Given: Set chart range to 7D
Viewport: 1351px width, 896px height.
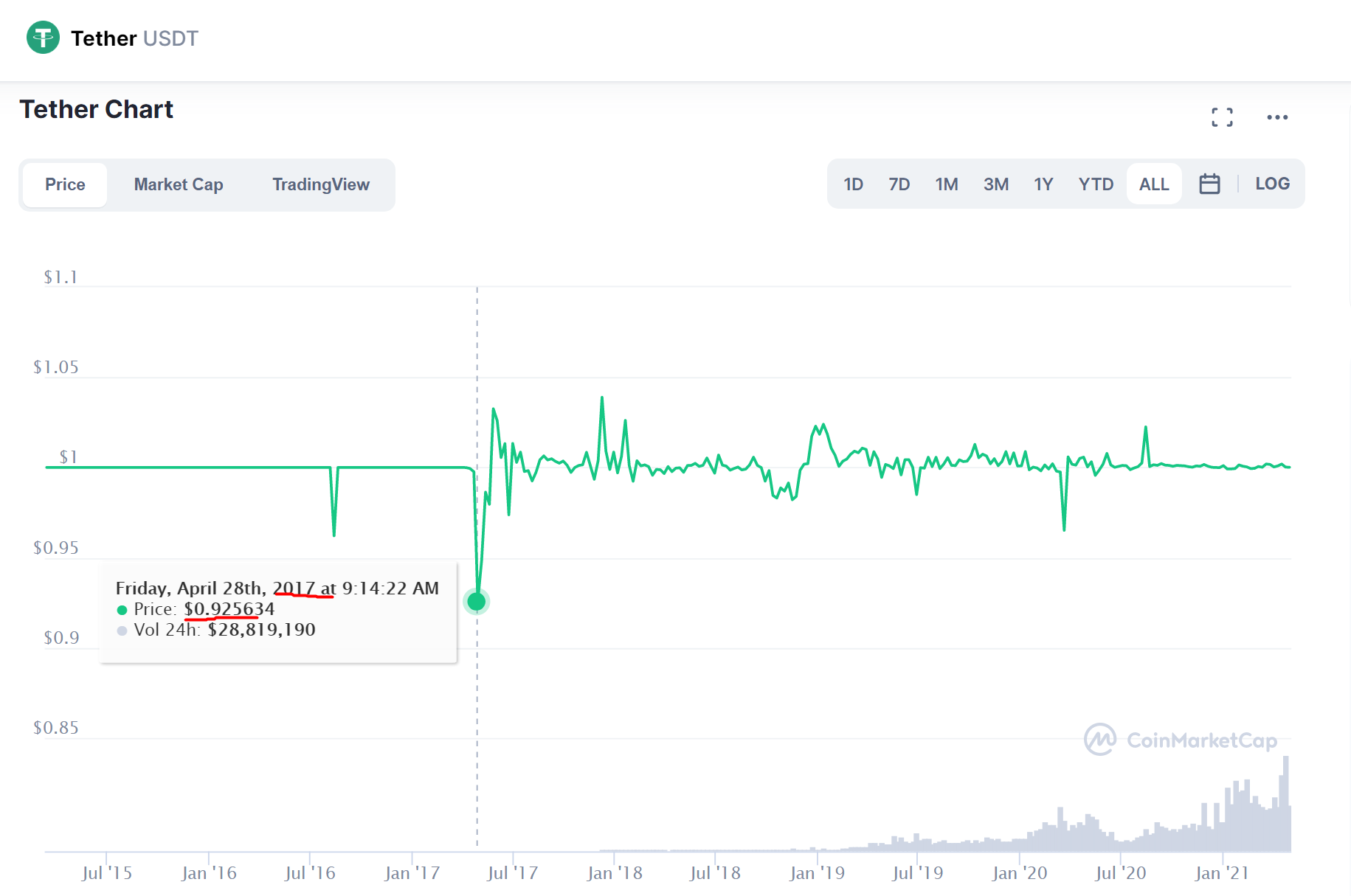Looking at the screenshot, I should 899,184.
